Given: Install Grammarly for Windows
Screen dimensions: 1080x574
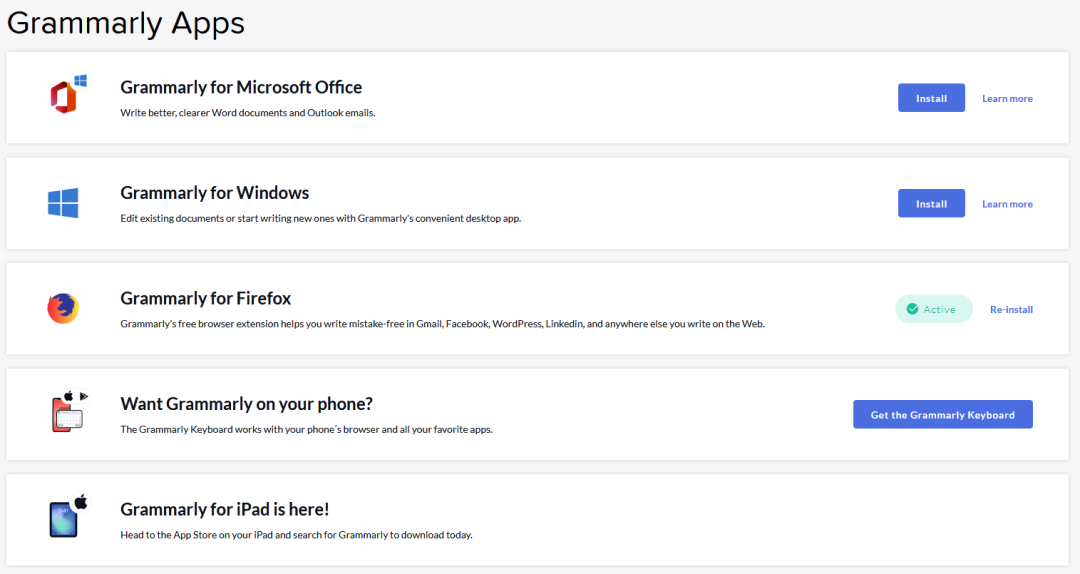Looking at the screenshot, I should (x=931, y=203).
